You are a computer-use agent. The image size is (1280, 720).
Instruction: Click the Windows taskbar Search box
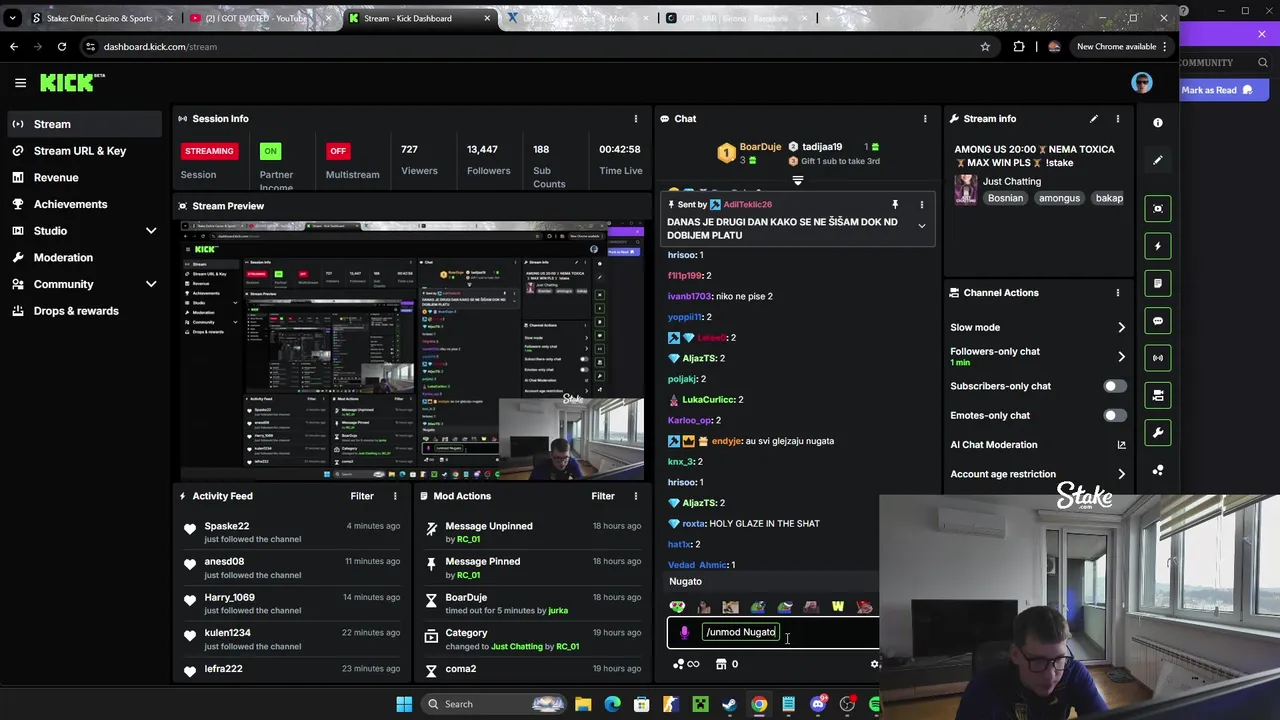492,704
